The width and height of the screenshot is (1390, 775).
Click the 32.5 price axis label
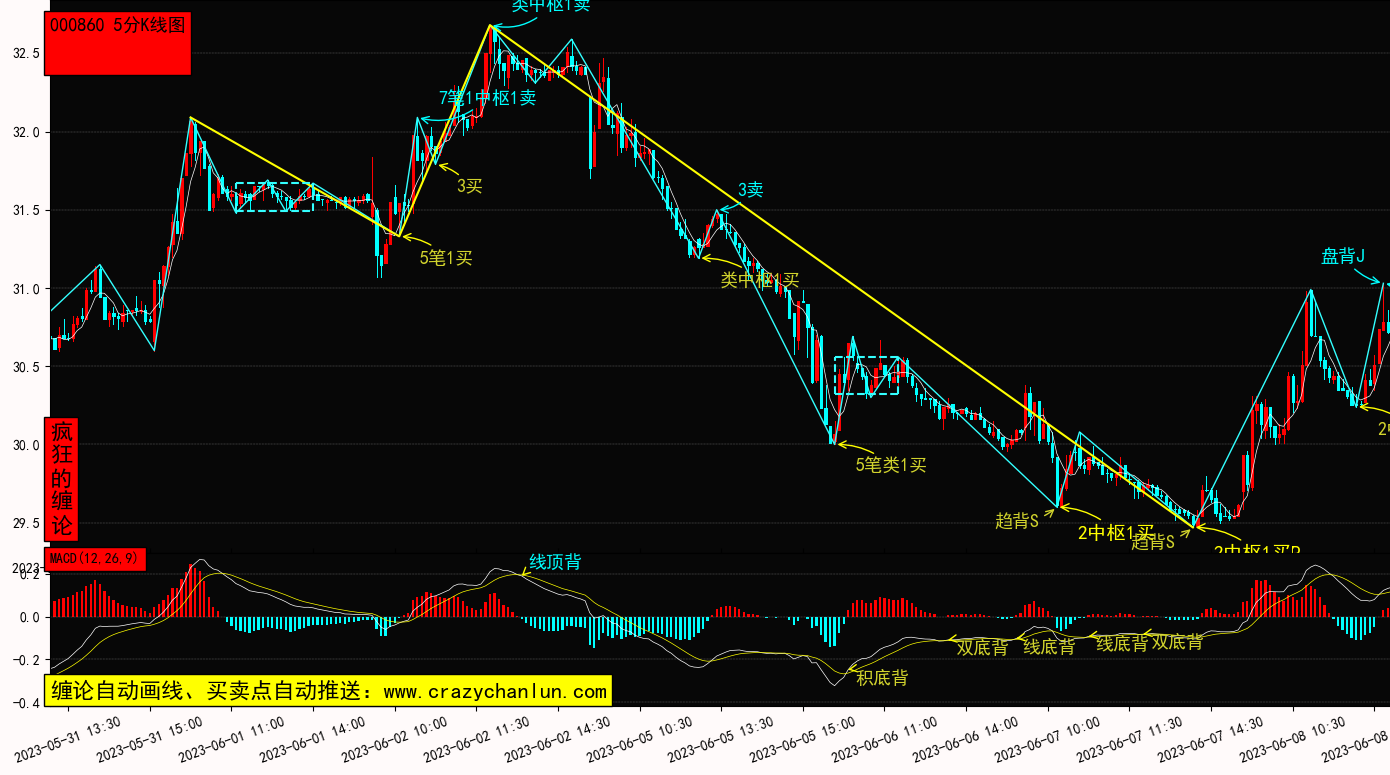[26, 53]
